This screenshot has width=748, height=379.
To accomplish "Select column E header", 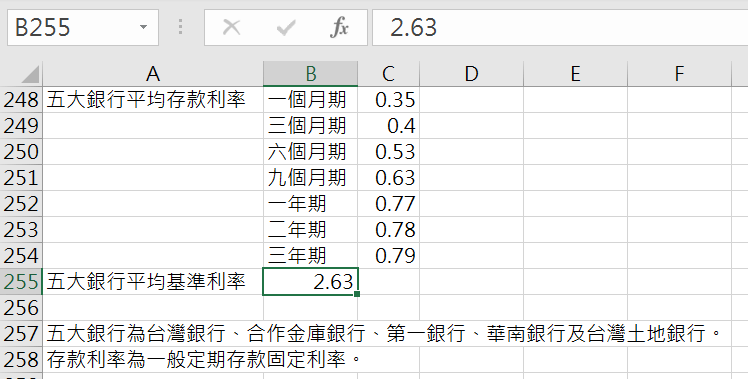I will [575, 74].
